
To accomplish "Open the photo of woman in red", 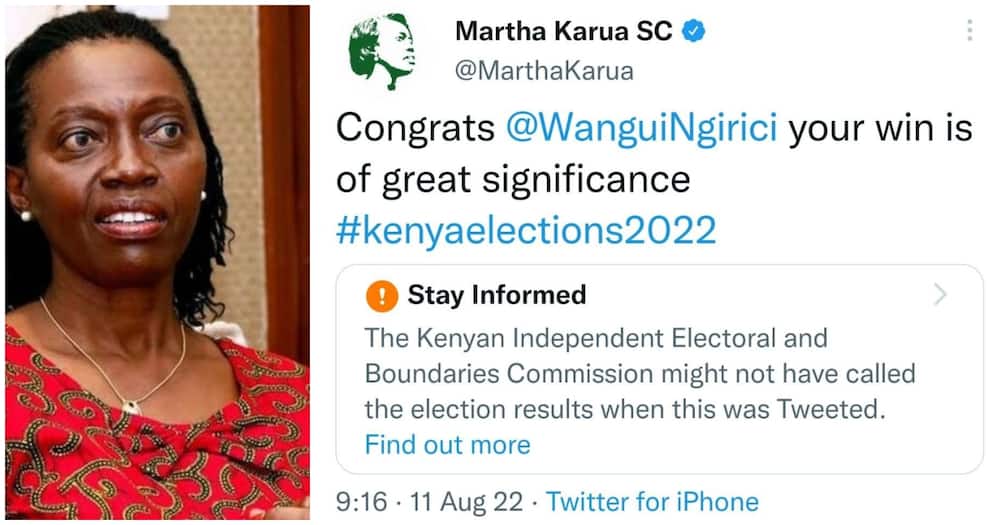I will pyautogui.click(x=158, y=262).
